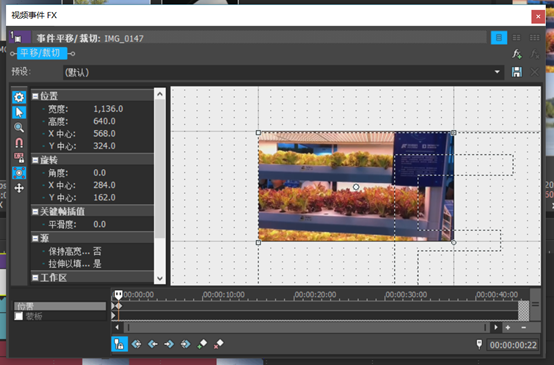Viewport: 554px width, 365px height.
Task: Click the timecode field 00:00:00:22
Action: (513, 345)
